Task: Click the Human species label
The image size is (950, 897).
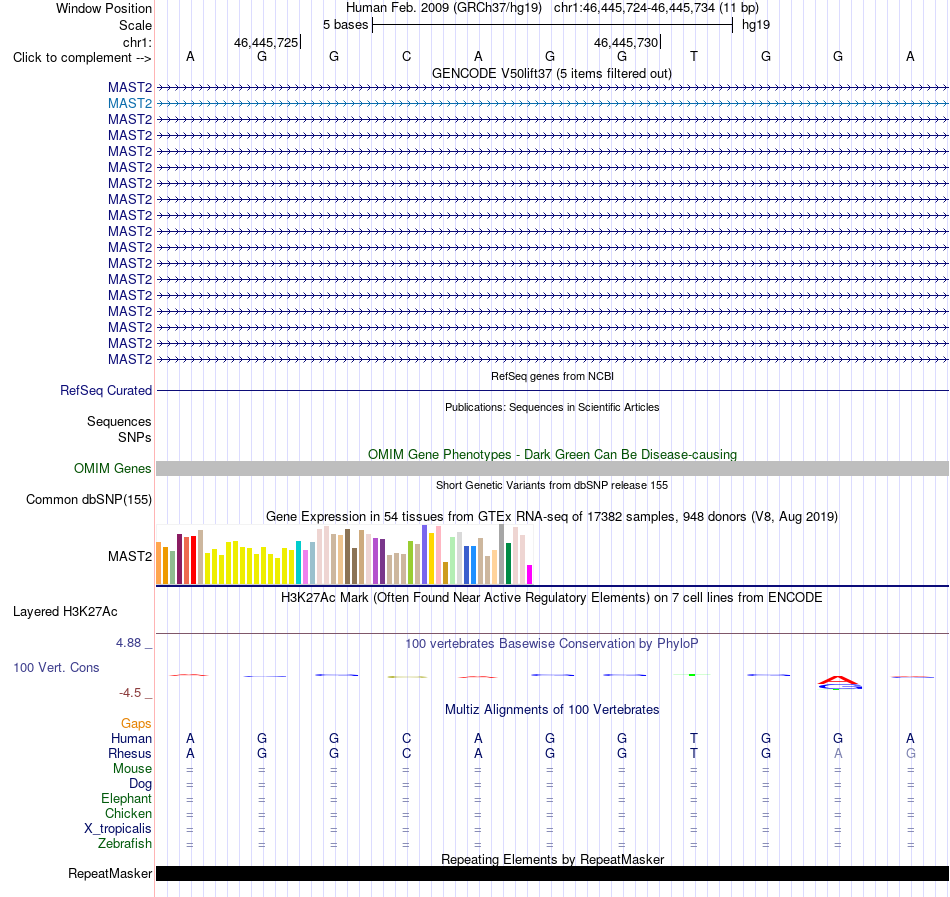Action: (131, 738)
